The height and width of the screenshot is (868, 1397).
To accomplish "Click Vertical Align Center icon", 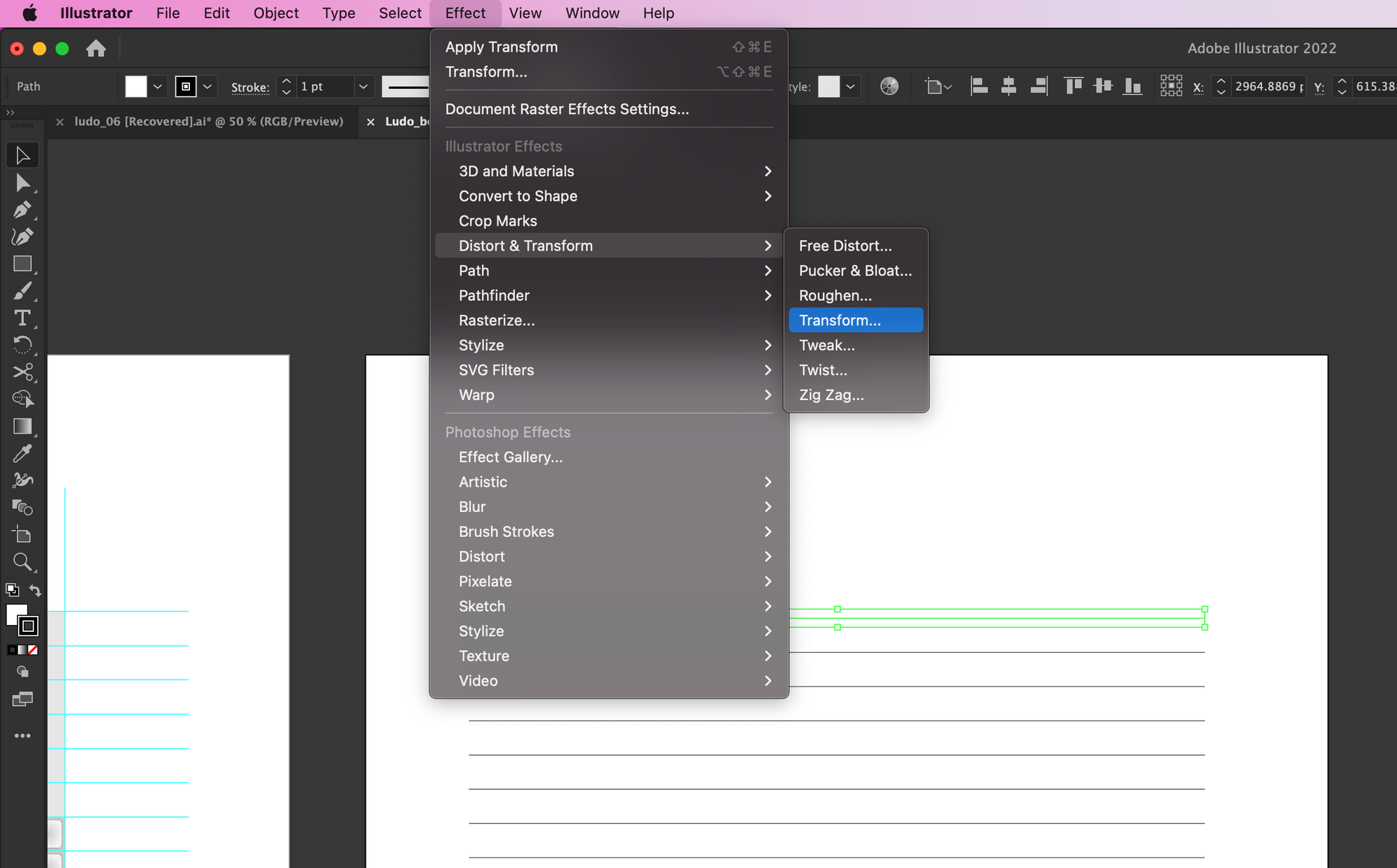I will (x=1103, y=87).
